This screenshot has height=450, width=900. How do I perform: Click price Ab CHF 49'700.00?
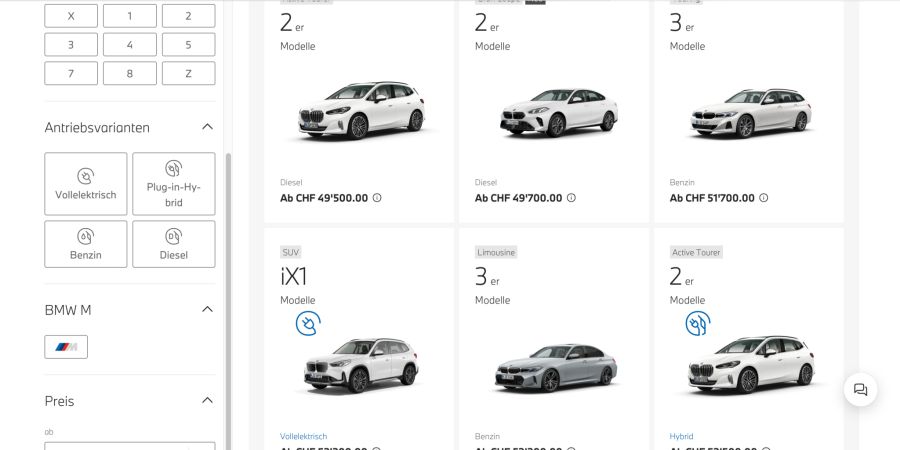click(x=518, y=198)
